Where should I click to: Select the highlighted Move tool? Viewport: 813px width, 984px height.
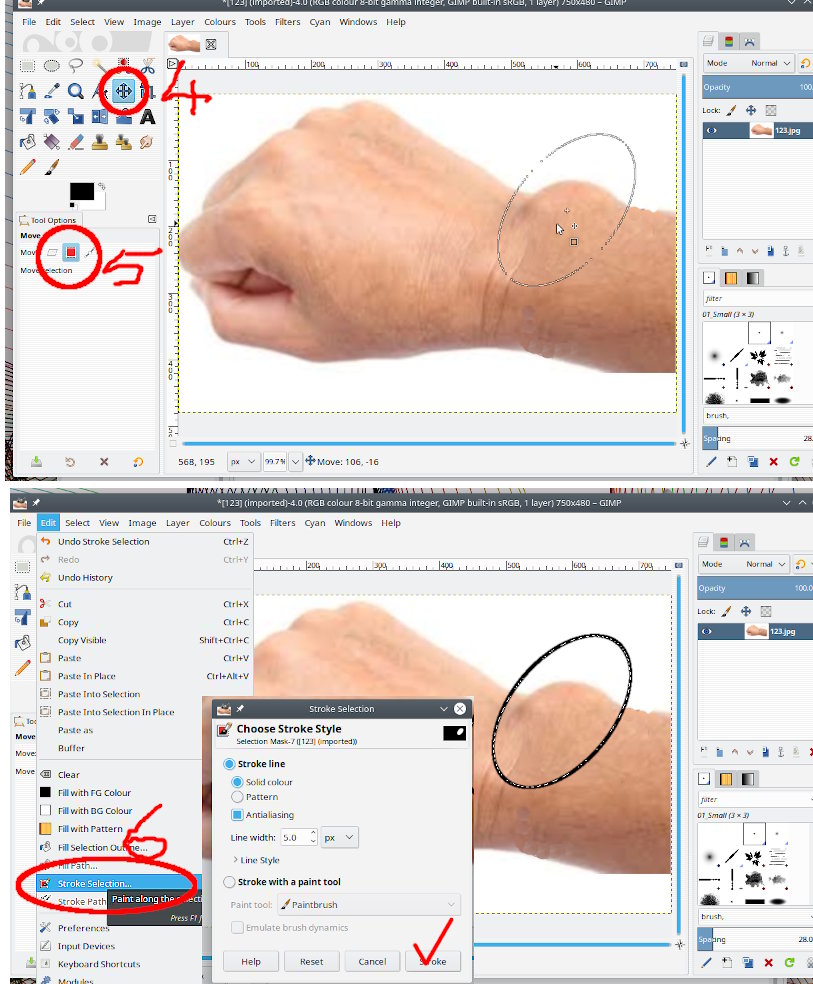[x=124, y=91]
